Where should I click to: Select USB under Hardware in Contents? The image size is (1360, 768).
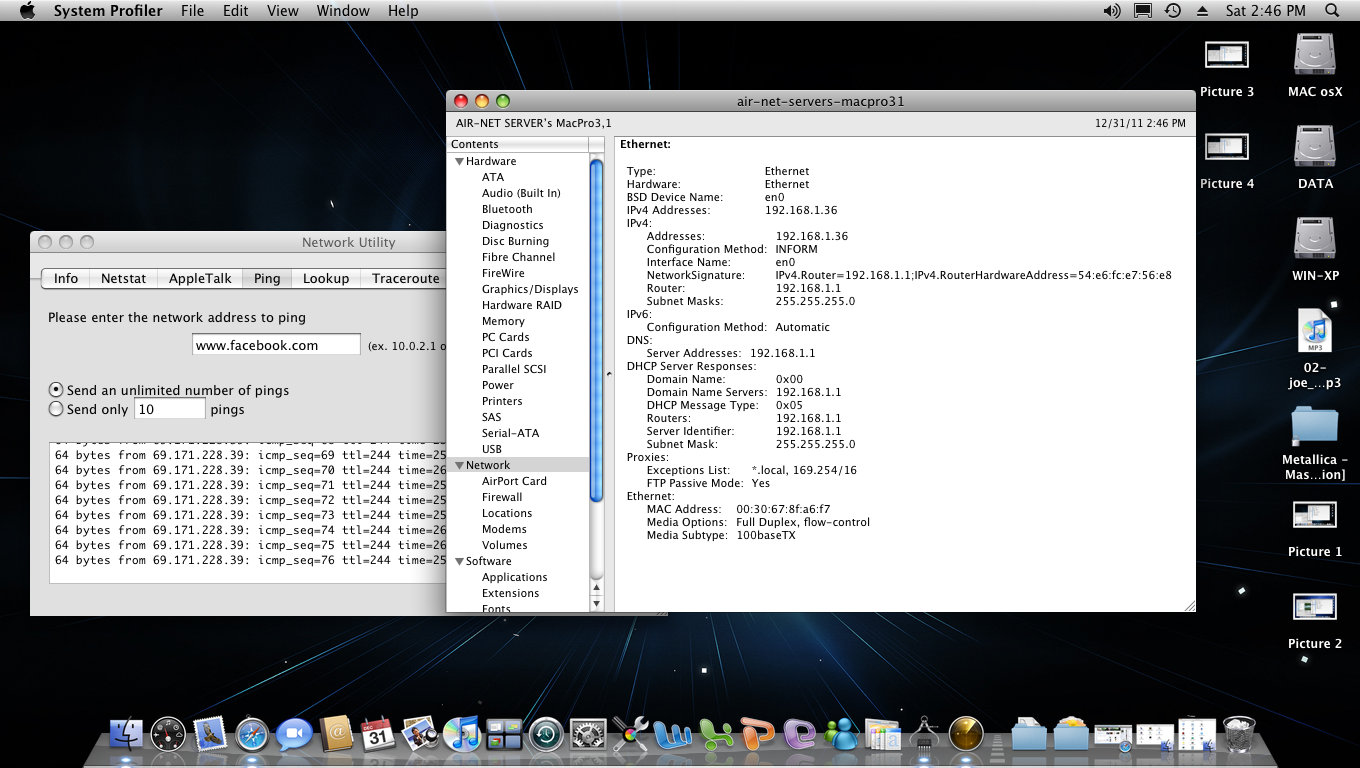[491, 448]
